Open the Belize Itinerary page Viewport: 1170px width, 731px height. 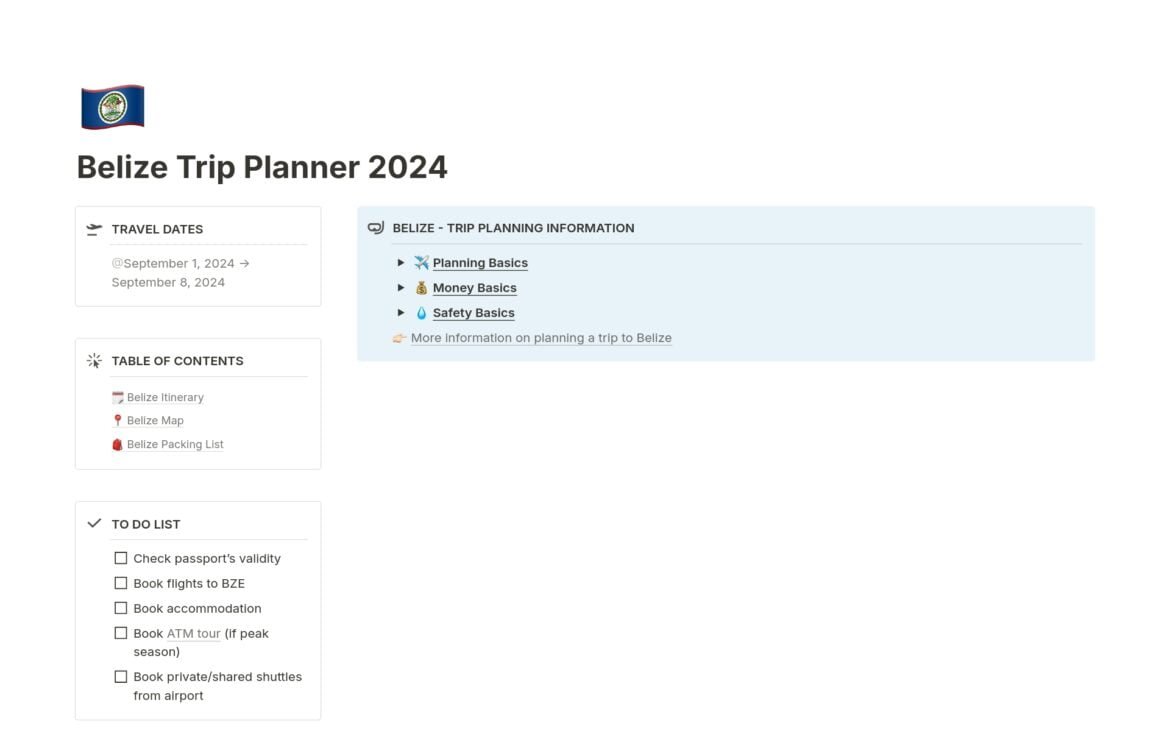(165, 397)
